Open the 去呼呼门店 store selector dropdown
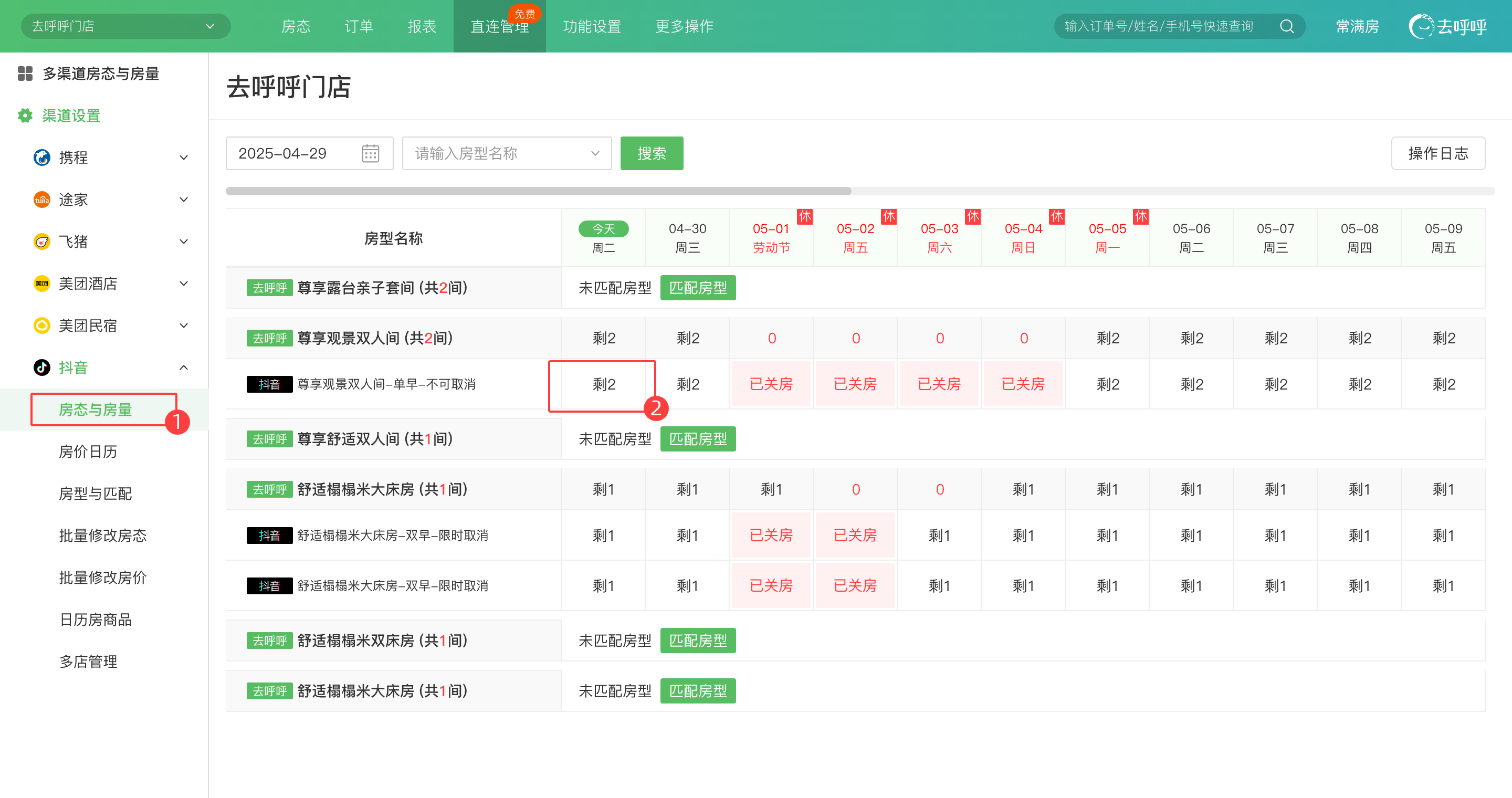Image resolution: width=1512 pixels, height=798 pixels. (125, 26)
